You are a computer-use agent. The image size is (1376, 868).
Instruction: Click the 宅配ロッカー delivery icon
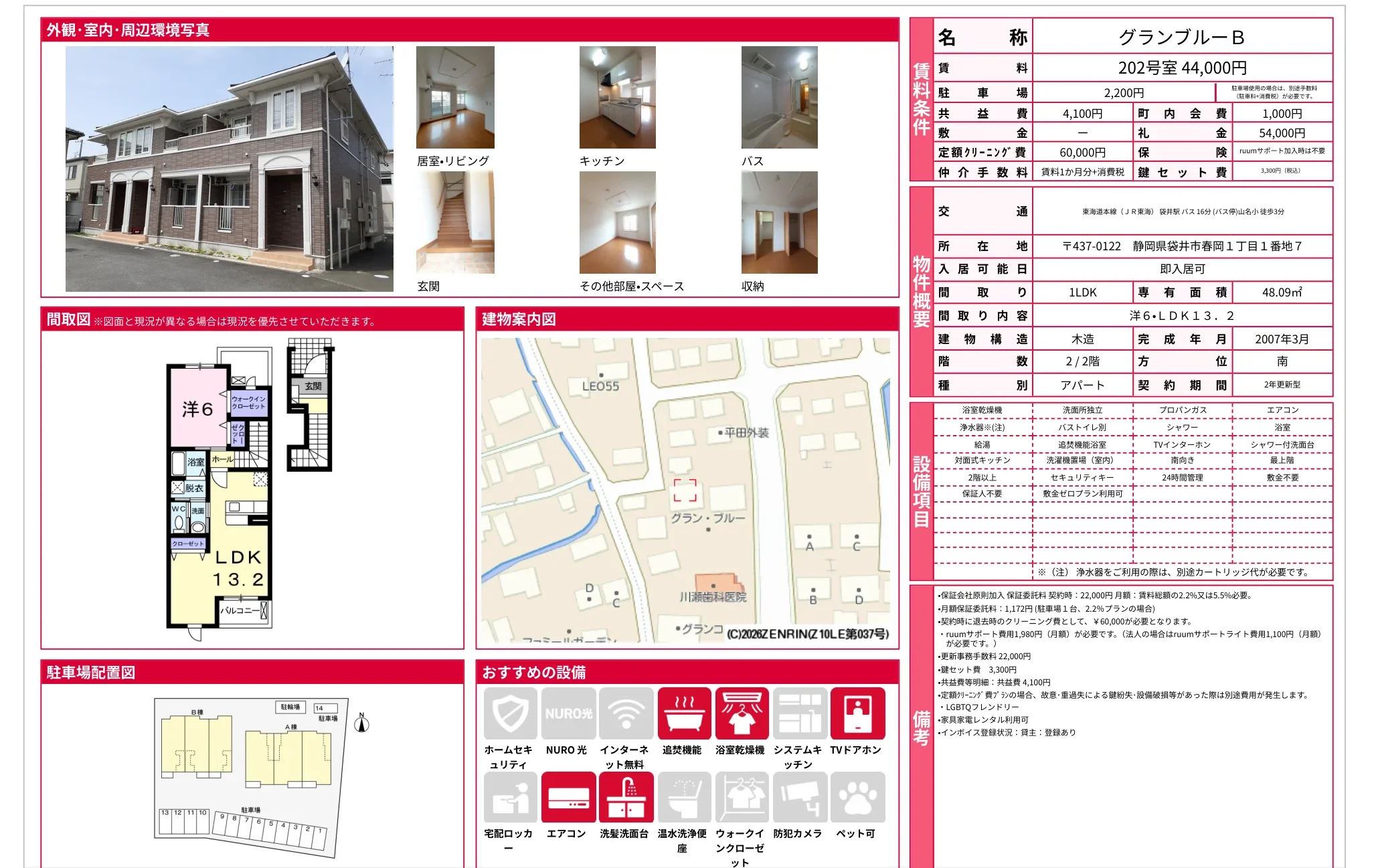coord(511,797)
